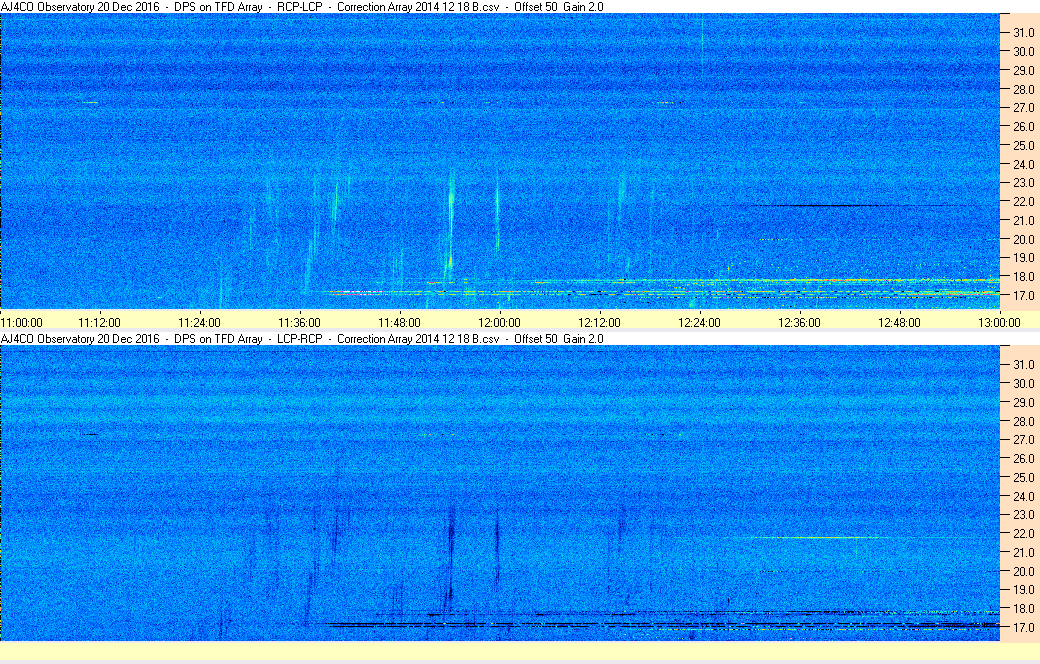
Task: Select 25.0 frequency label on RCP-LCP plot
Action: pyautogui.click(x=1023, y=145)
